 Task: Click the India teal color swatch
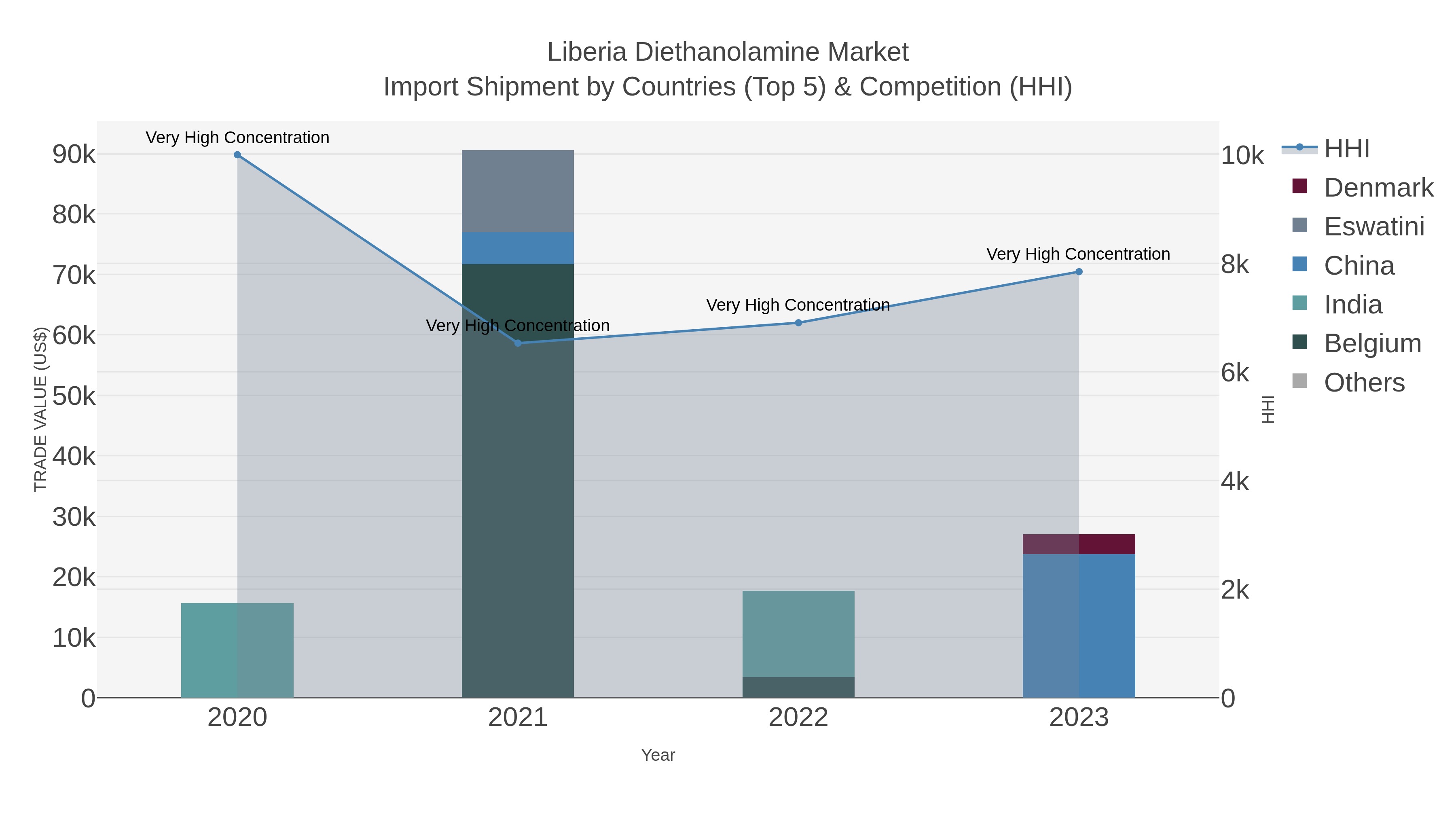(1300, 303)
